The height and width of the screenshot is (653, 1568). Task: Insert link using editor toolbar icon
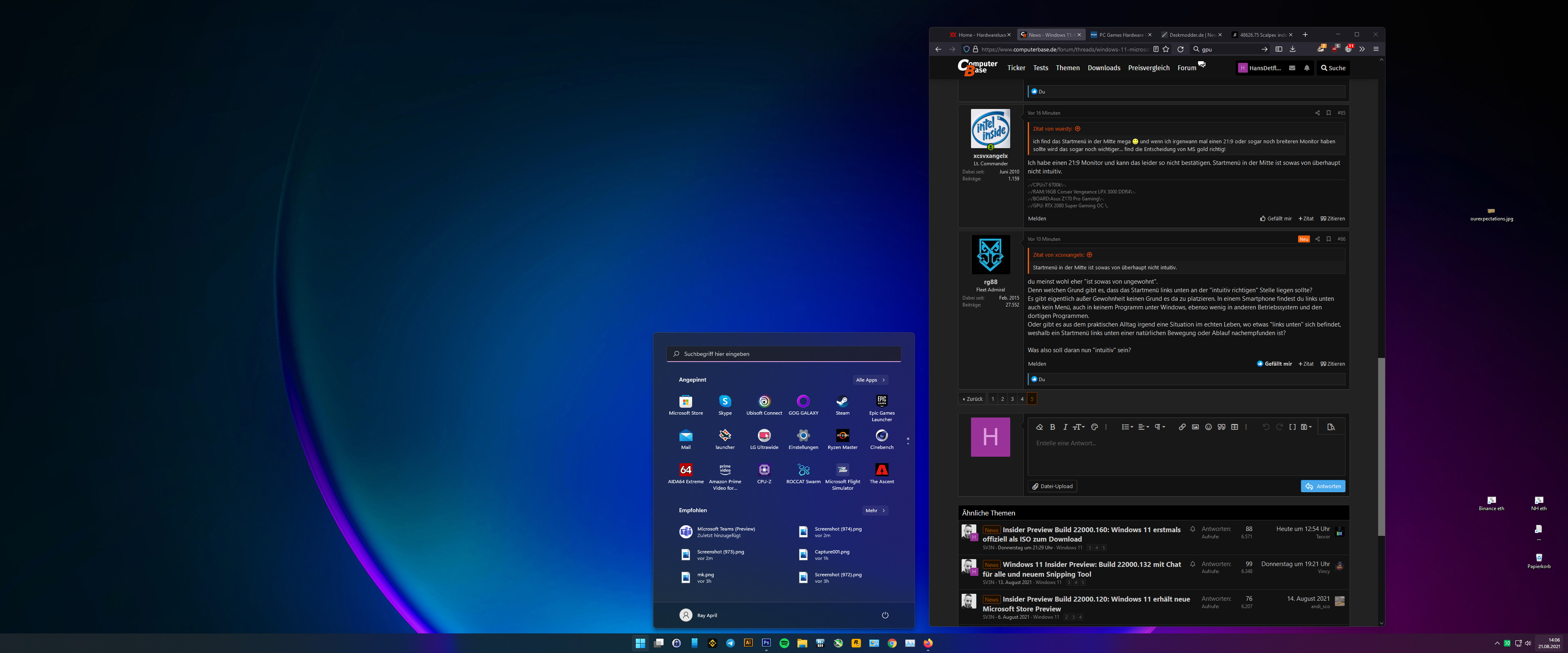[1181, 427]
